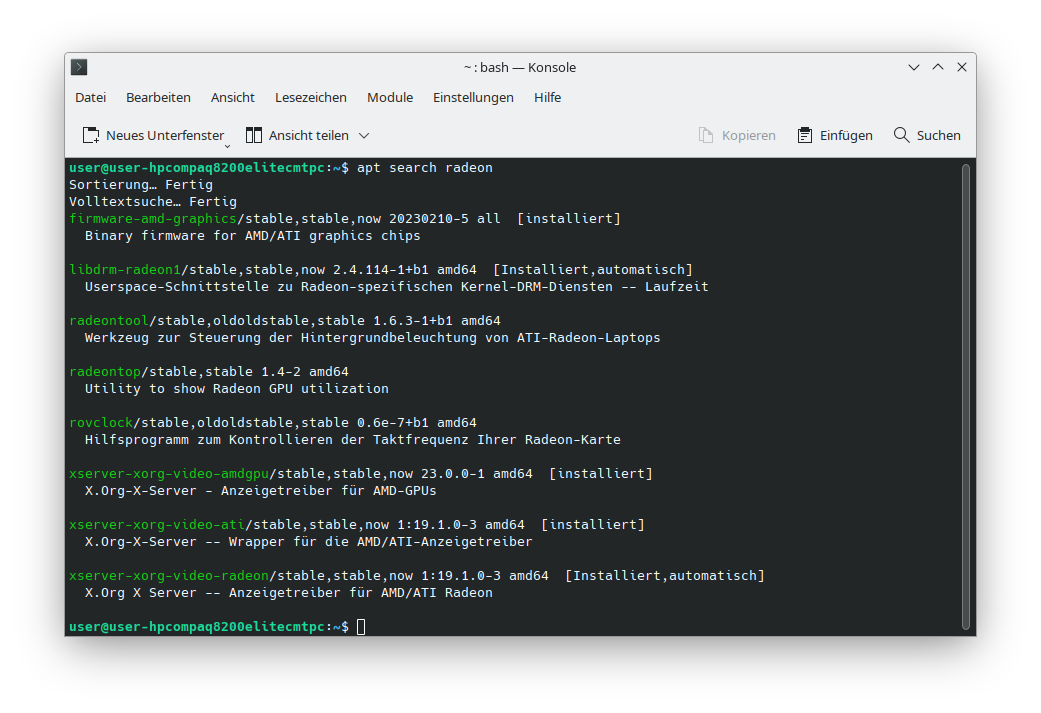
Task: Open the Lesezeichen menu
Action: [310, 97]
